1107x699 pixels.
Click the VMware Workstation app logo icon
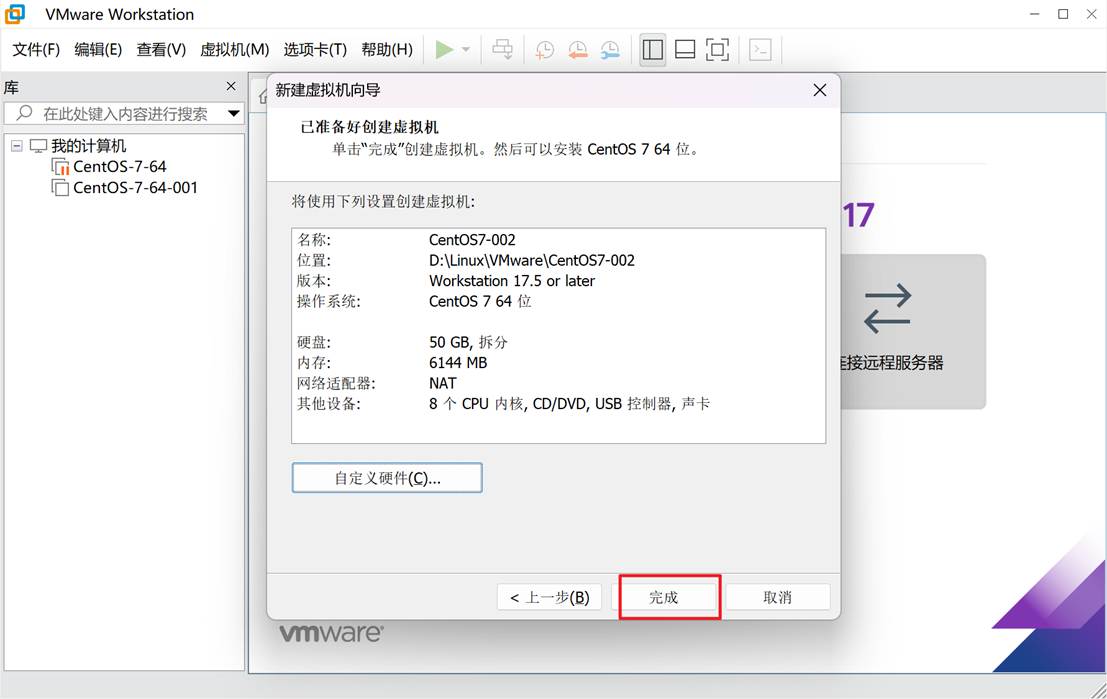coord(14,13)
